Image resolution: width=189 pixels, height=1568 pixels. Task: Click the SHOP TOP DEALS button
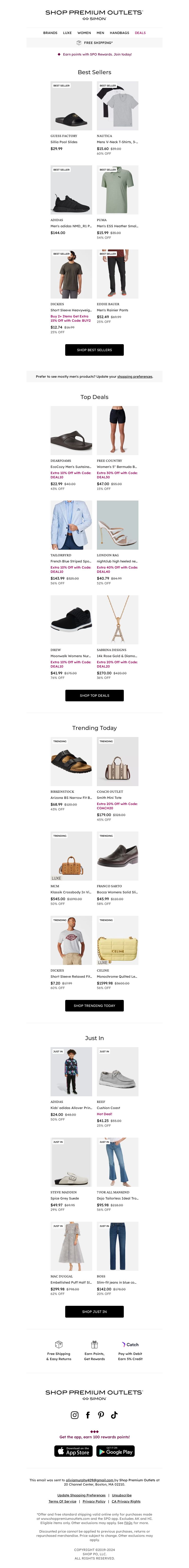94,695
